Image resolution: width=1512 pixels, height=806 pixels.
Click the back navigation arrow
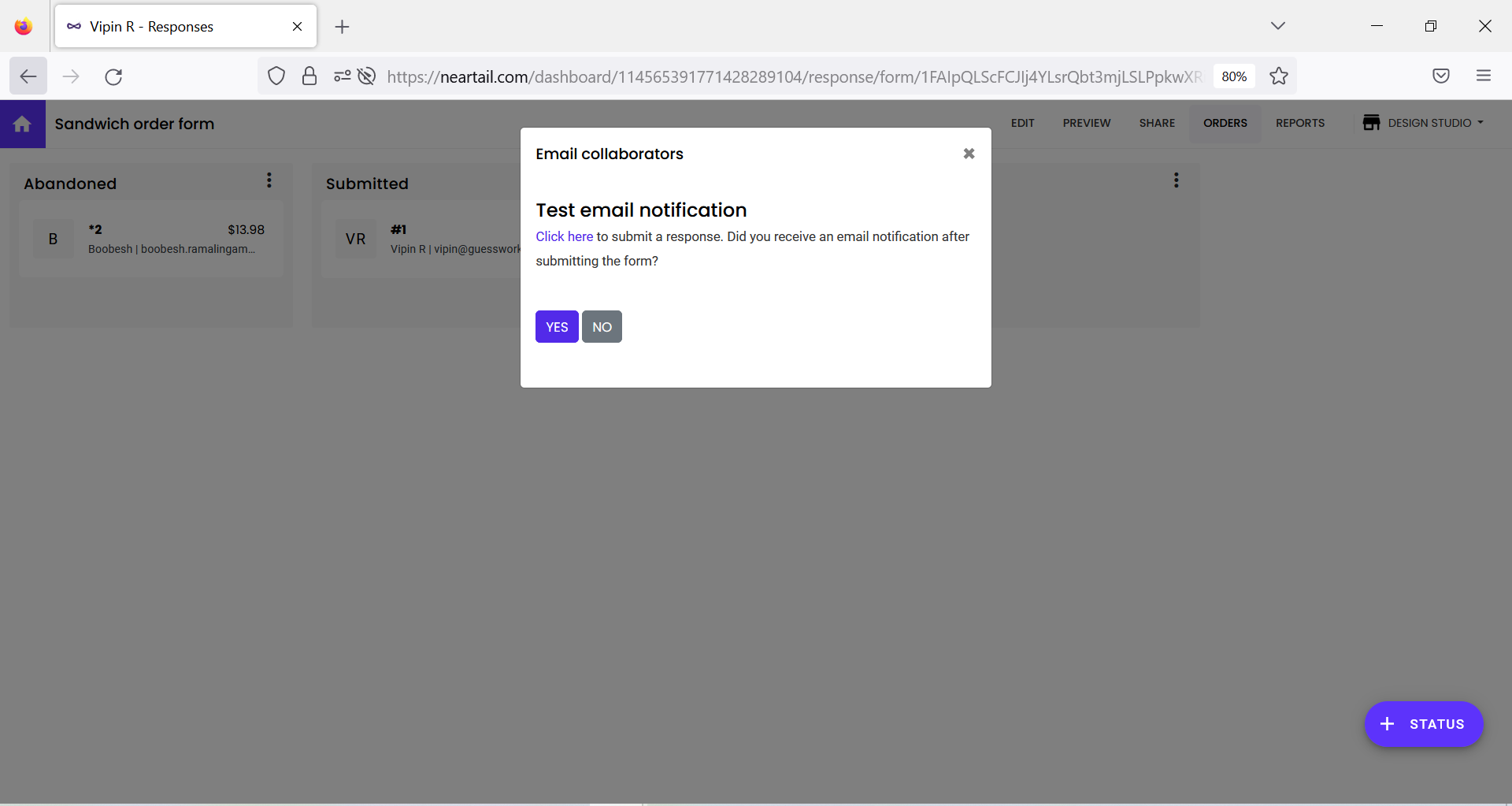pyautogui.click(x=28, y=76)
